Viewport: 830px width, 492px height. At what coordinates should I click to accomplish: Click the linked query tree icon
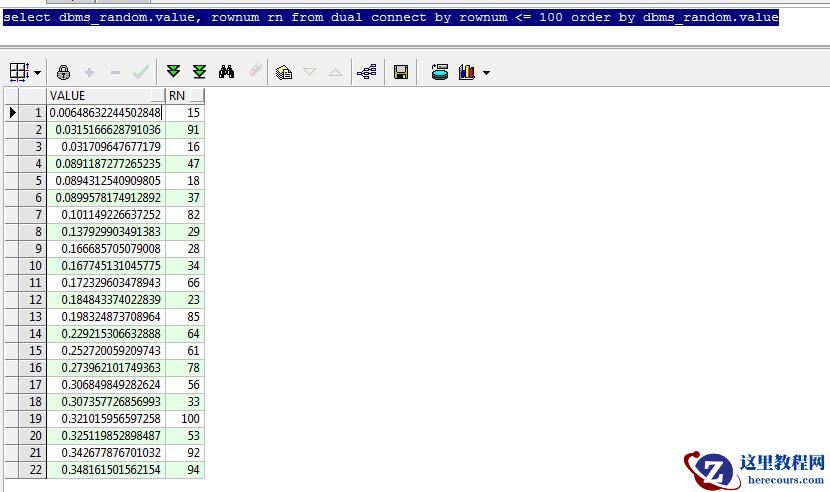367,71
